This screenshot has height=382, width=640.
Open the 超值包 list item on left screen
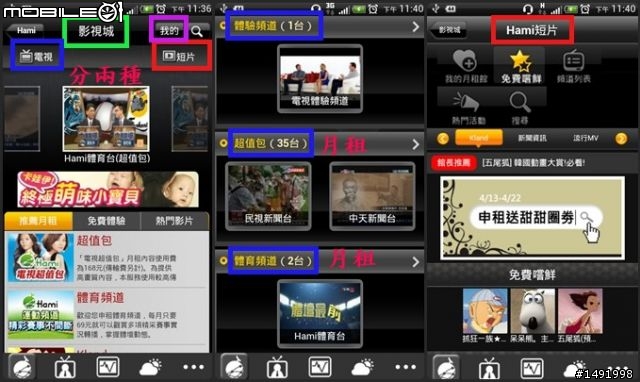pos(107,259)
